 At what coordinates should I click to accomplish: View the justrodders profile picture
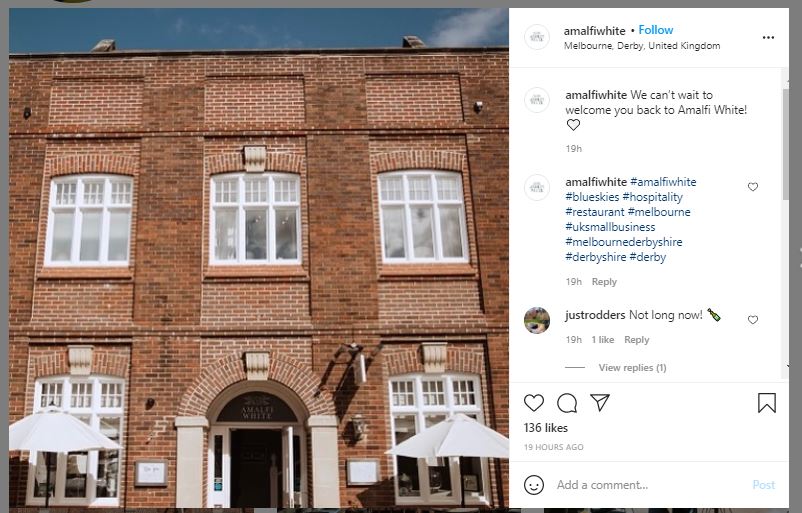point(537,320)
